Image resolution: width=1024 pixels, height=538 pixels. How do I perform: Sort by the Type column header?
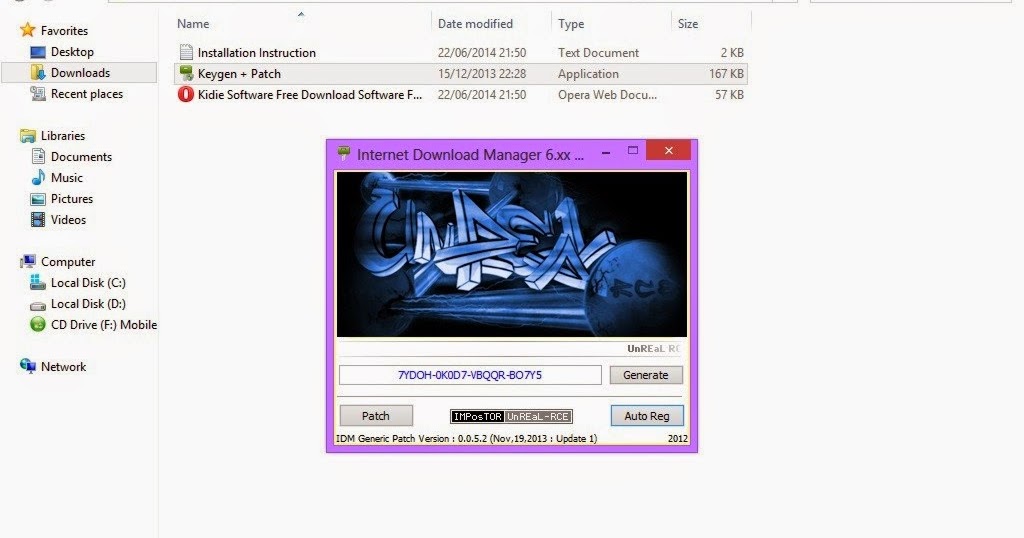pyautogui.click(x=571, y=24)
